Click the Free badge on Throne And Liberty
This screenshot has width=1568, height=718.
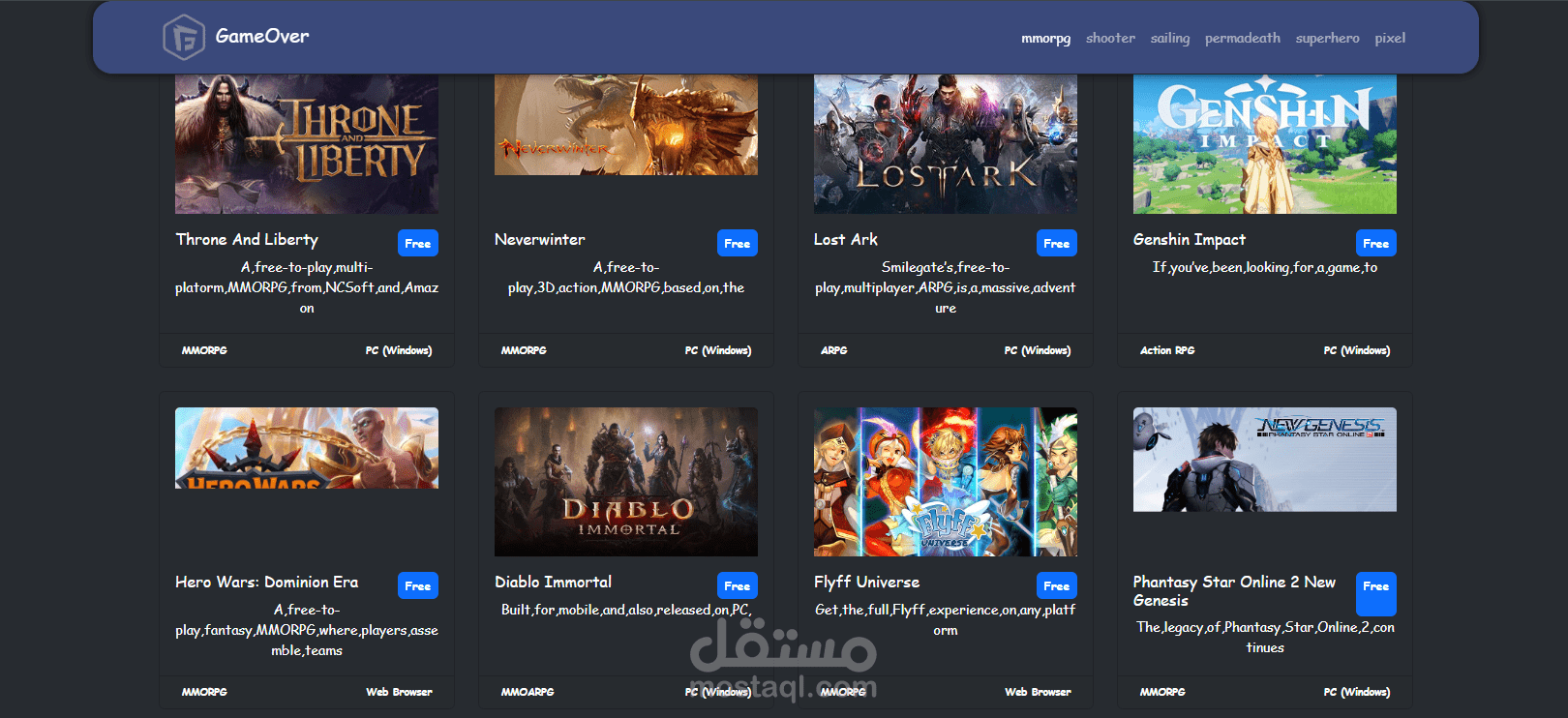418,243
